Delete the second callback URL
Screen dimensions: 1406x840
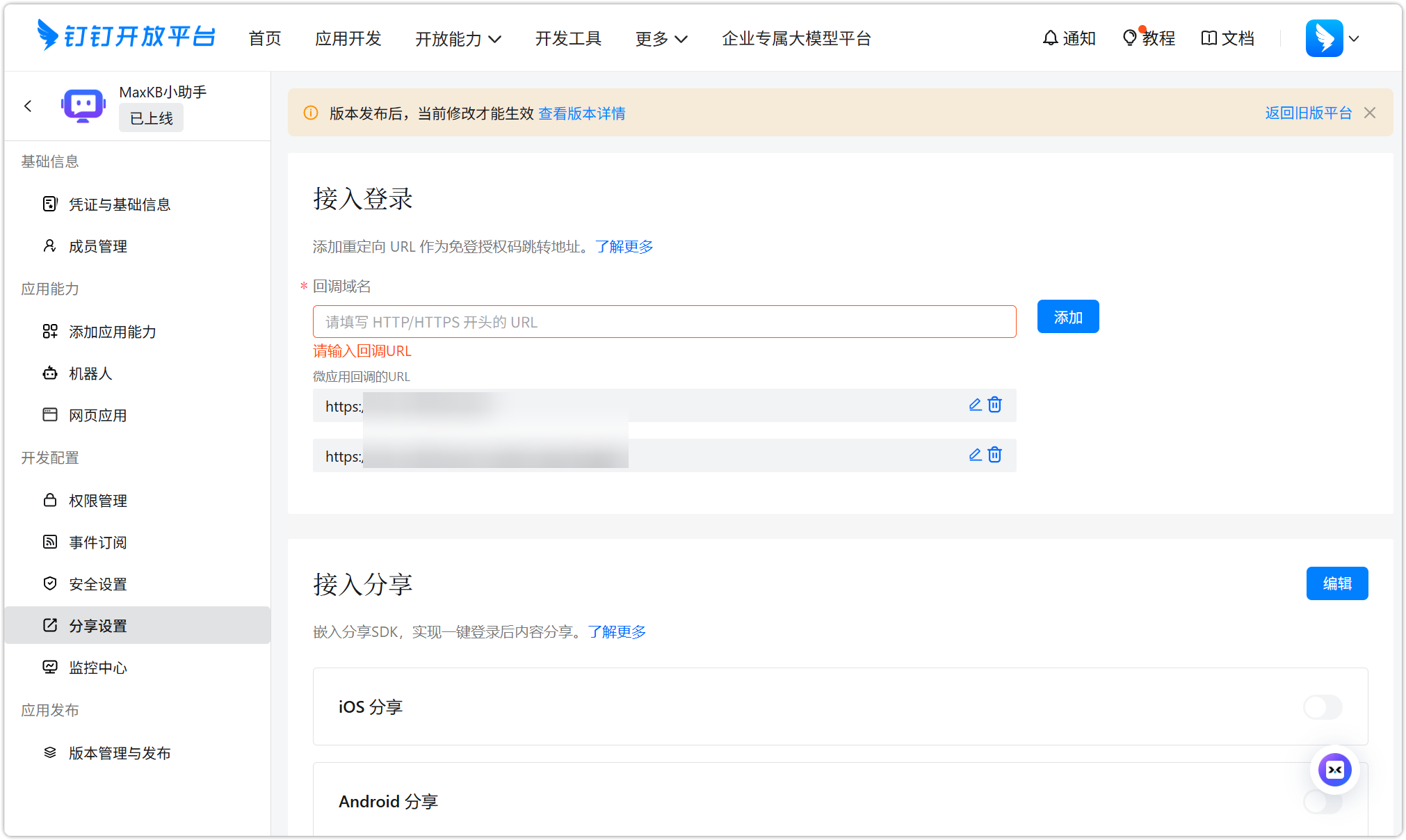[x=994, y=455]
